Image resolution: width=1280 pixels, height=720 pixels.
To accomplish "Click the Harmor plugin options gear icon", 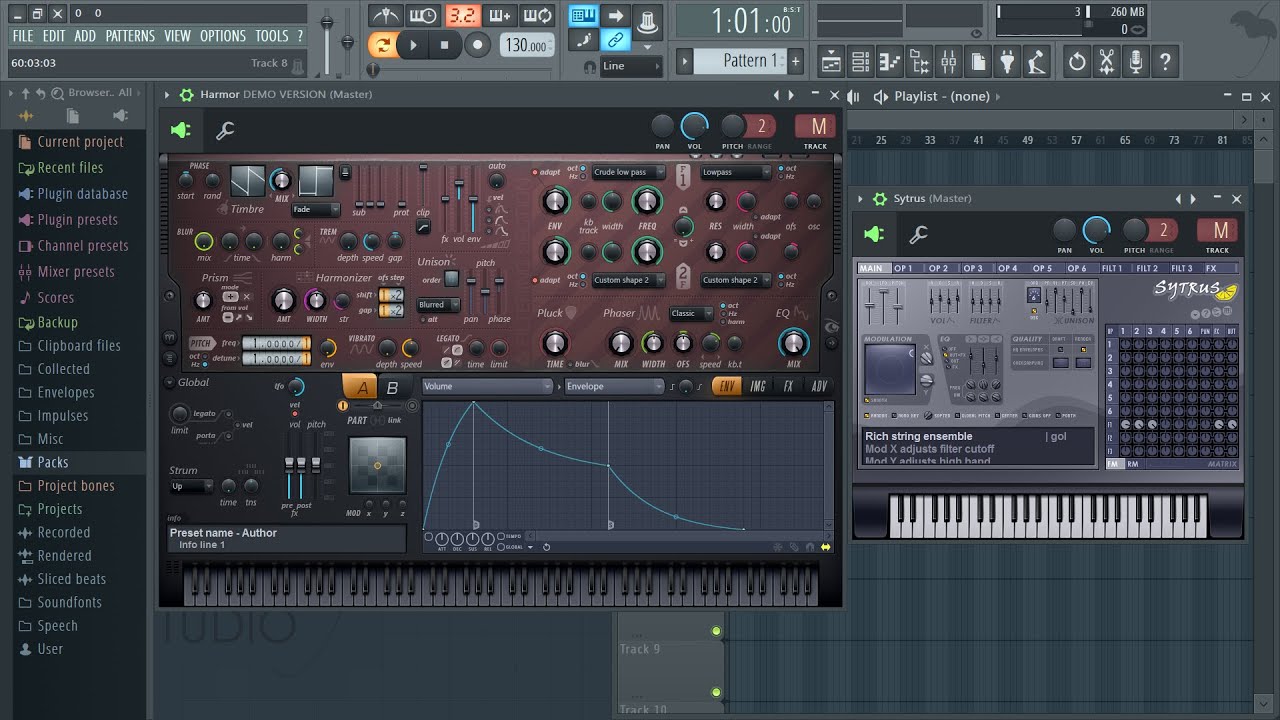I will pyautogui.click(x=186, y=94).
